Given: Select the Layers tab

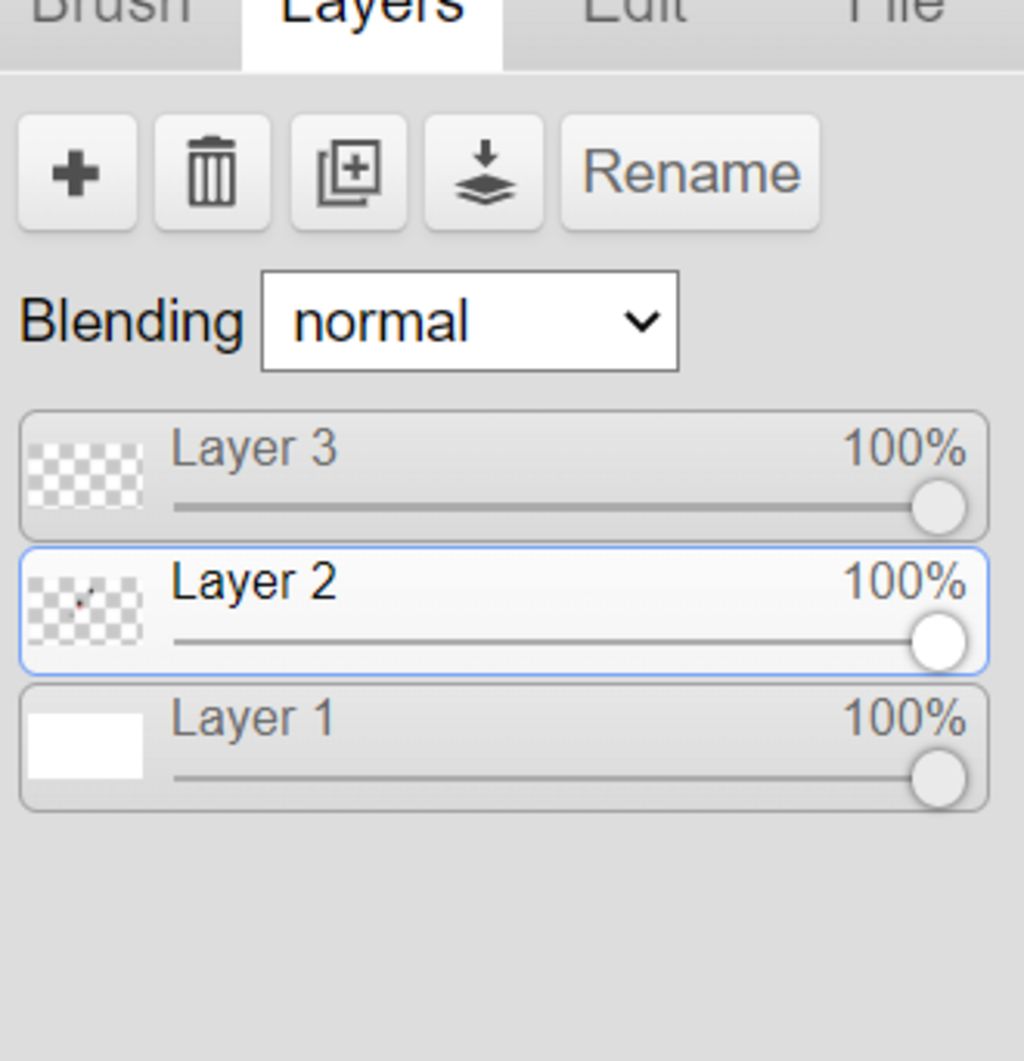Looking at the screenshot, I should [372, 12].
